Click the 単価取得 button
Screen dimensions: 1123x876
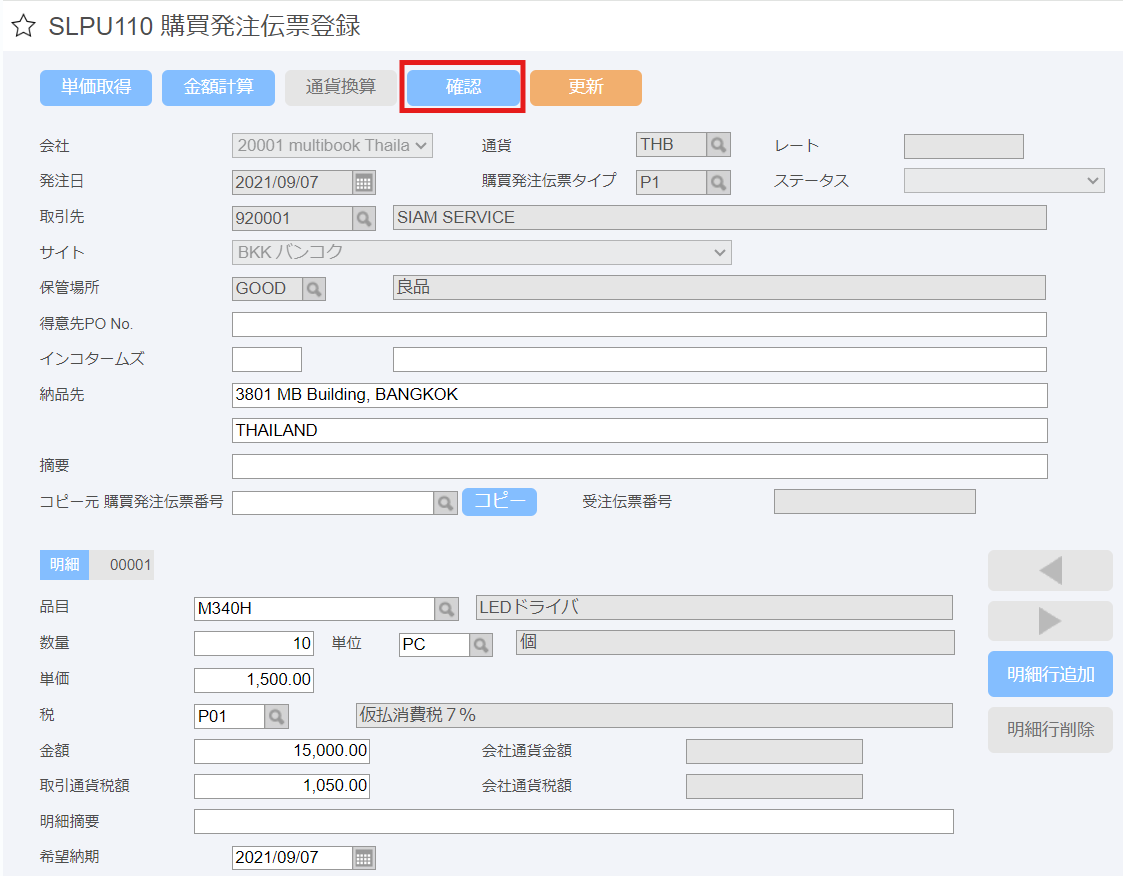click(x=96, y=87)
